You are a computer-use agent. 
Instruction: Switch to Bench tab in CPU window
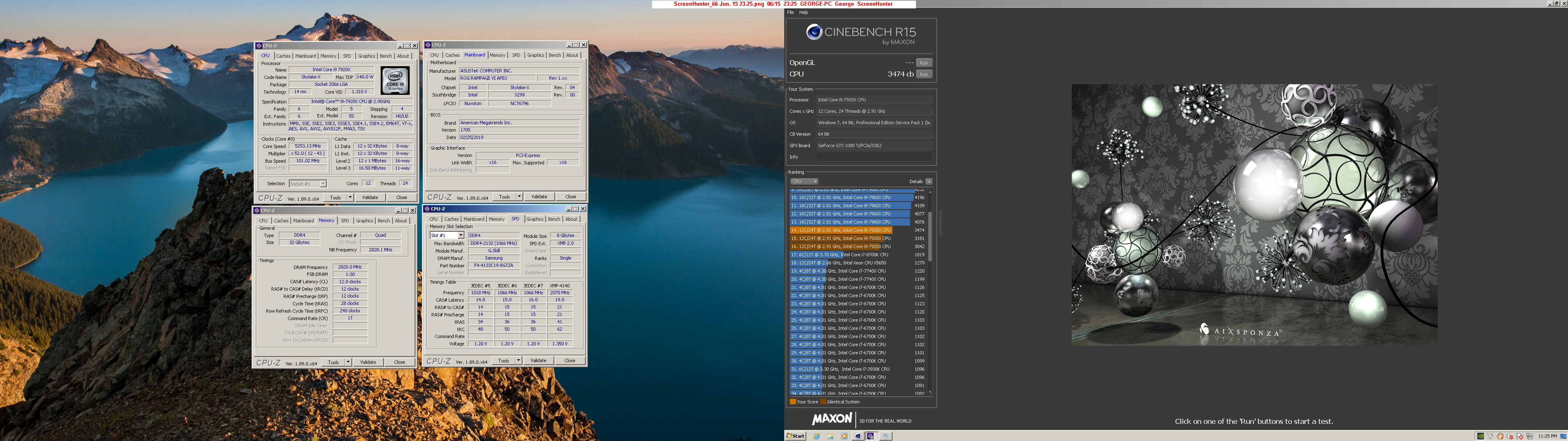(386, 56)
